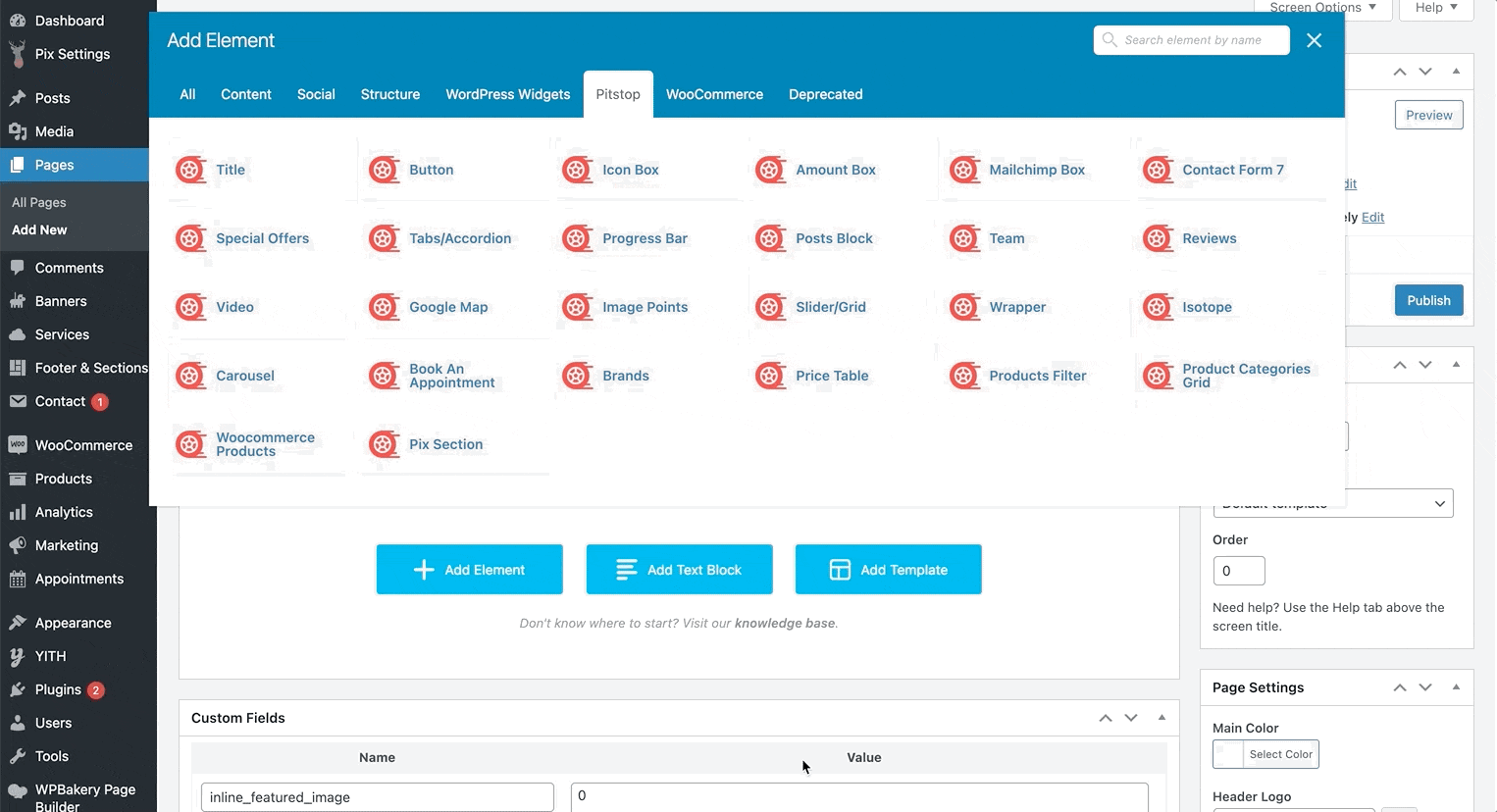
Task: Click the Publish button
Action: tap(1429, 300)
